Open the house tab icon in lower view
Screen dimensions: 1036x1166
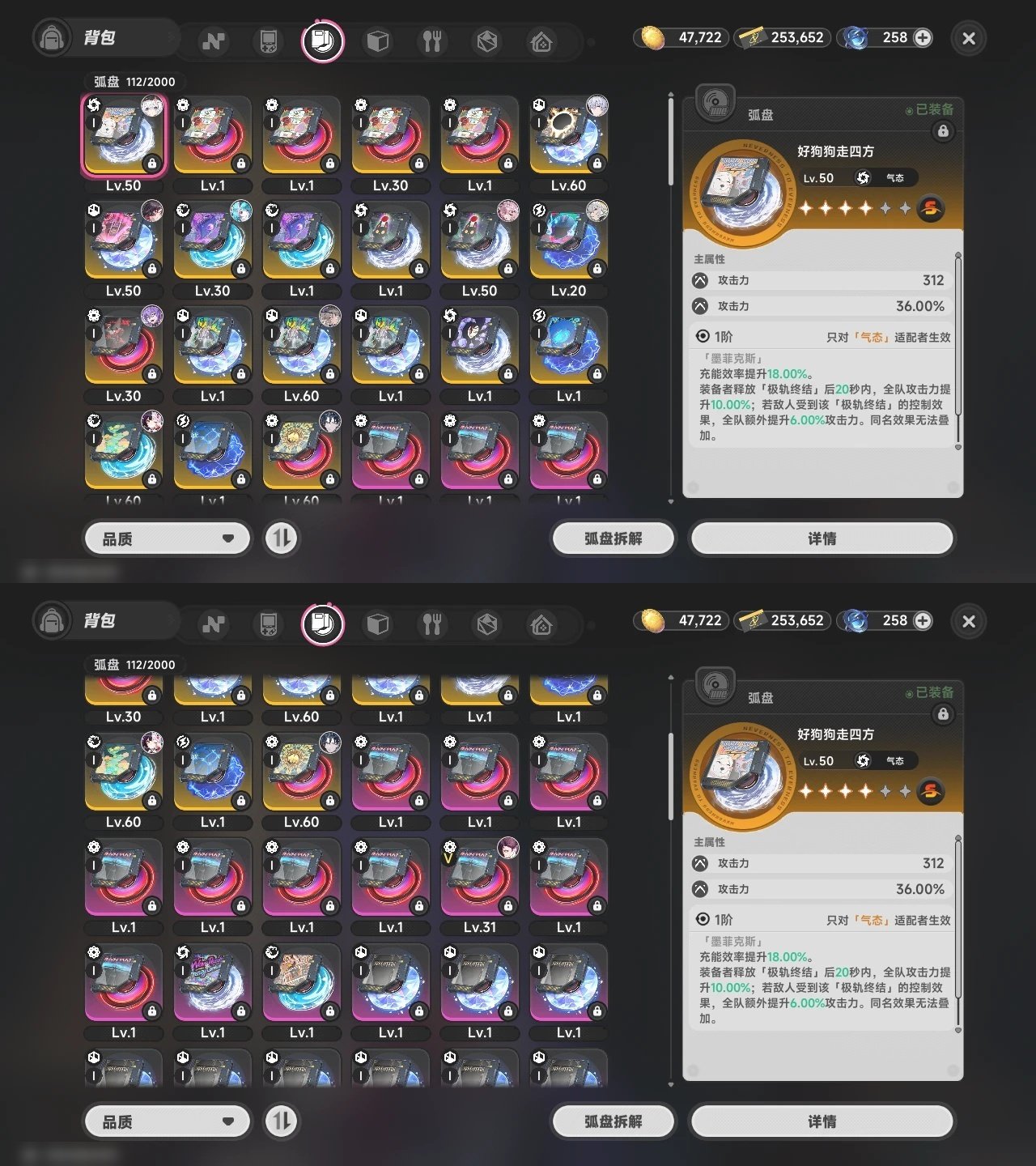tap(541, 624)
